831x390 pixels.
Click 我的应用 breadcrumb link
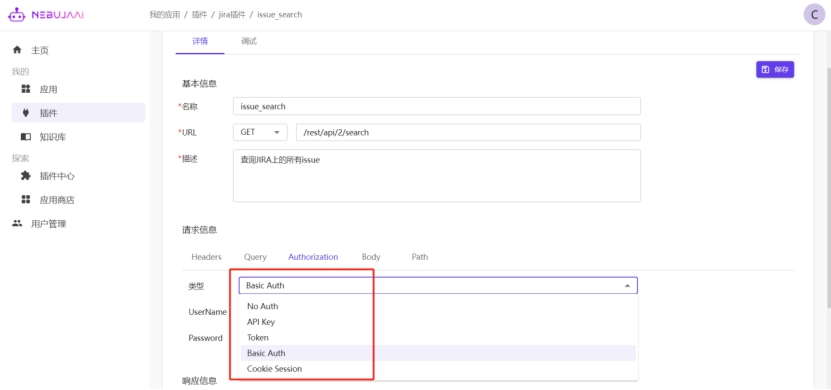point(165,15)
